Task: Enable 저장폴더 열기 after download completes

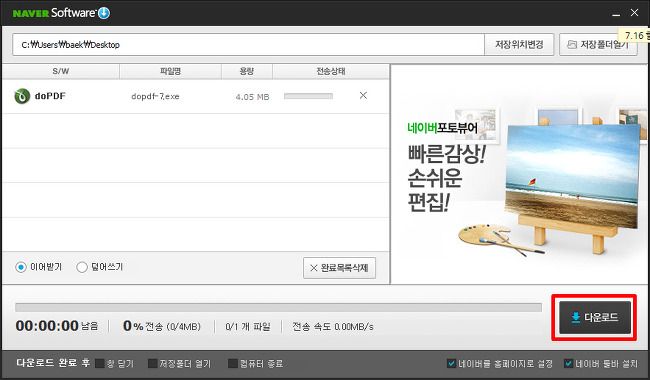Action: pos(153,364)
